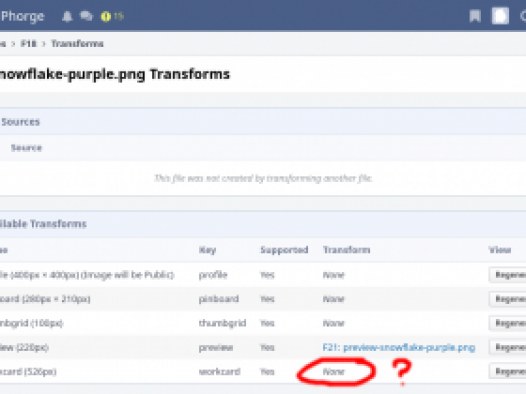Go to F18 breadcrumb link
Viewport: 526px width, 394px height.
click(x=29, y=44)
